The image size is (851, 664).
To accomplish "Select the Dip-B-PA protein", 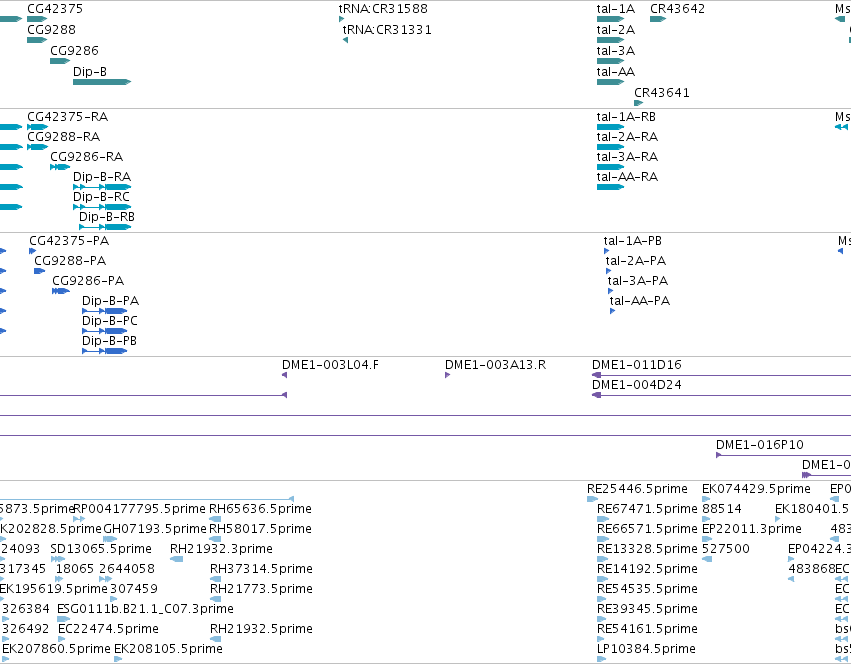I will pos(105,311).
